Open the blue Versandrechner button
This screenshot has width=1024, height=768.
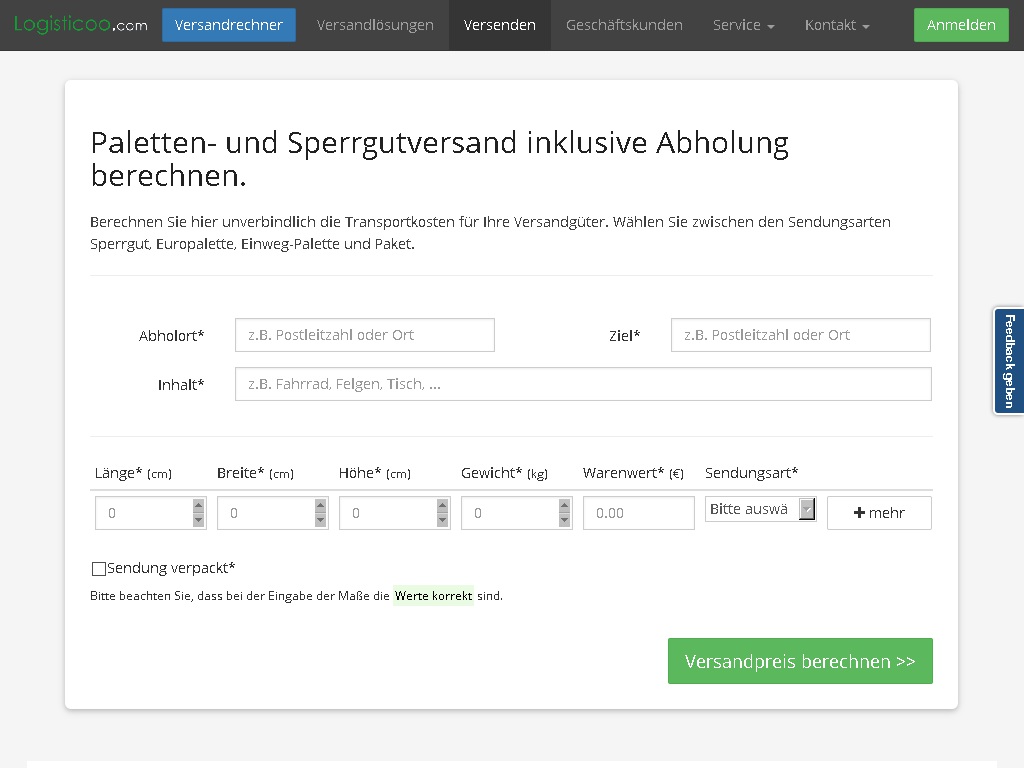point(228,25)
